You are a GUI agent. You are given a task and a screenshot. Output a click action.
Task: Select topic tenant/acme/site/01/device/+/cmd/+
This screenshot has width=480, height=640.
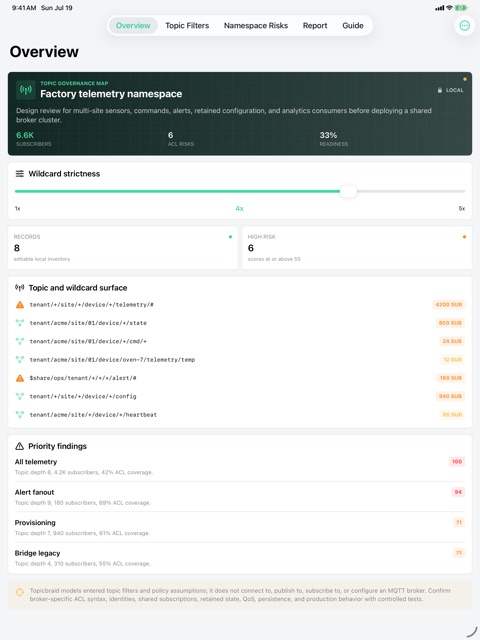pos(88,341)
